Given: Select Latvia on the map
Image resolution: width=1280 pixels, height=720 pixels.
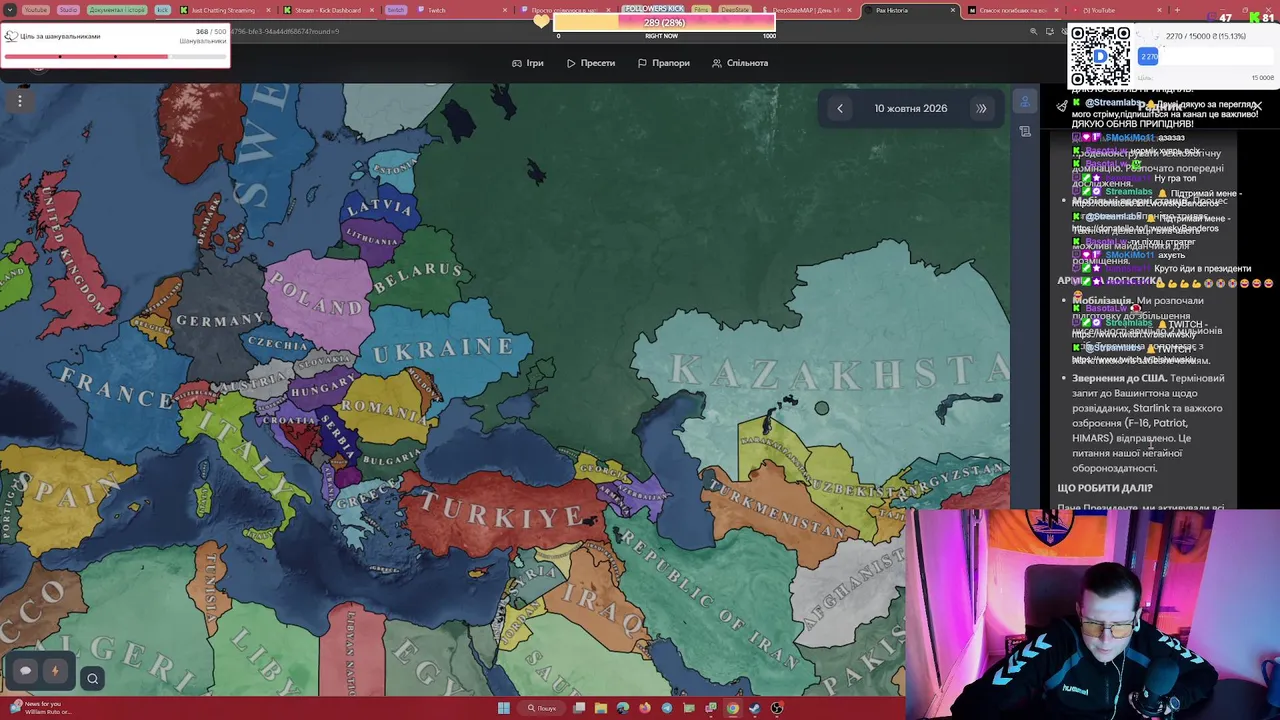Looking at the screenshot, I should click(378, 208).
